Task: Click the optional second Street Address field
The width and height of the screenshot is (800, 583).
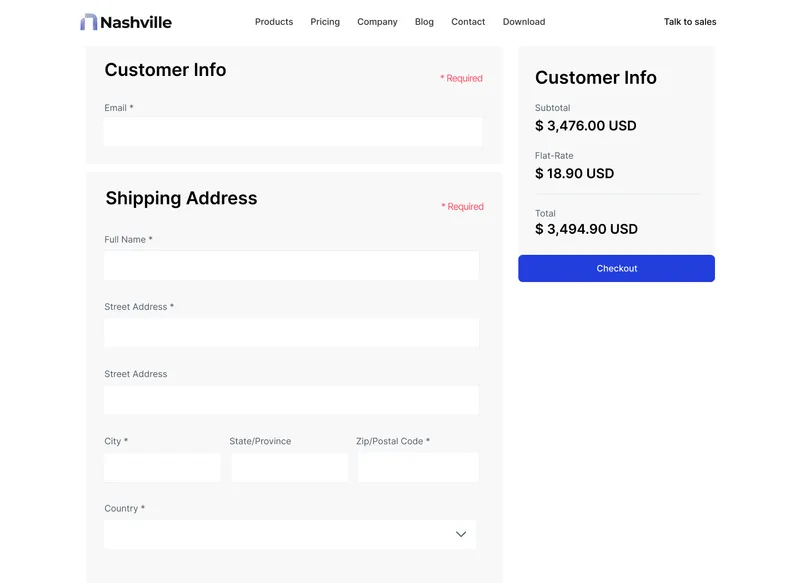Action: click(x=290, y=399)
